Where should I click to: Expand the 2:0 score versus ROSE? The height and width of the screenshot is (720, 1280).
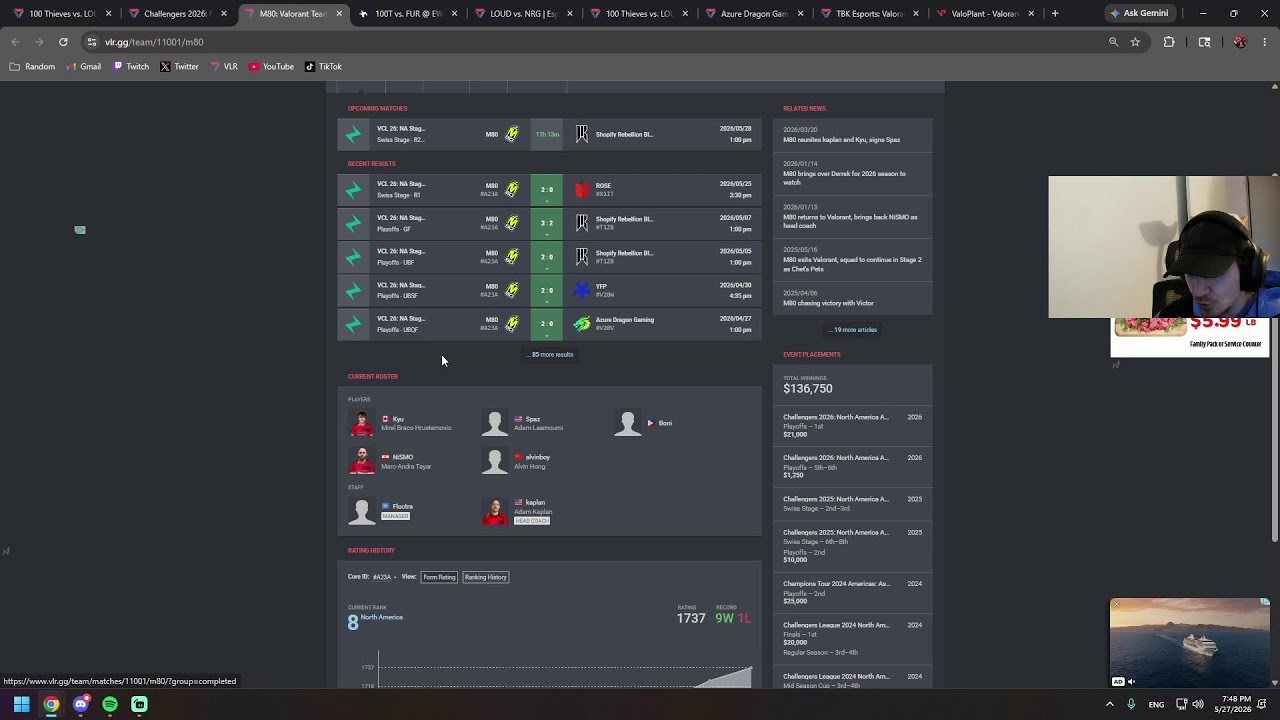coord(546,190)
